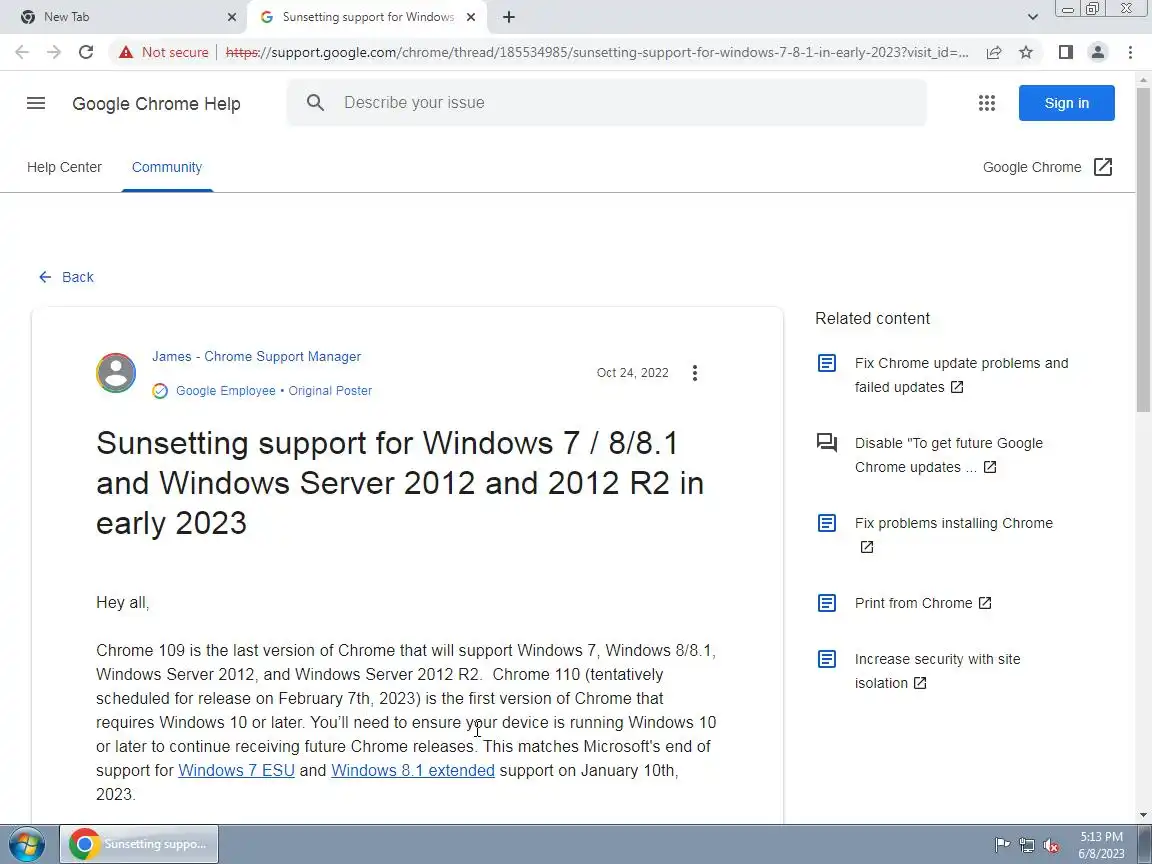This screenshot has width=1152, height=864.
Task: Open the hamburger main menu
Action: coord(36,104)
